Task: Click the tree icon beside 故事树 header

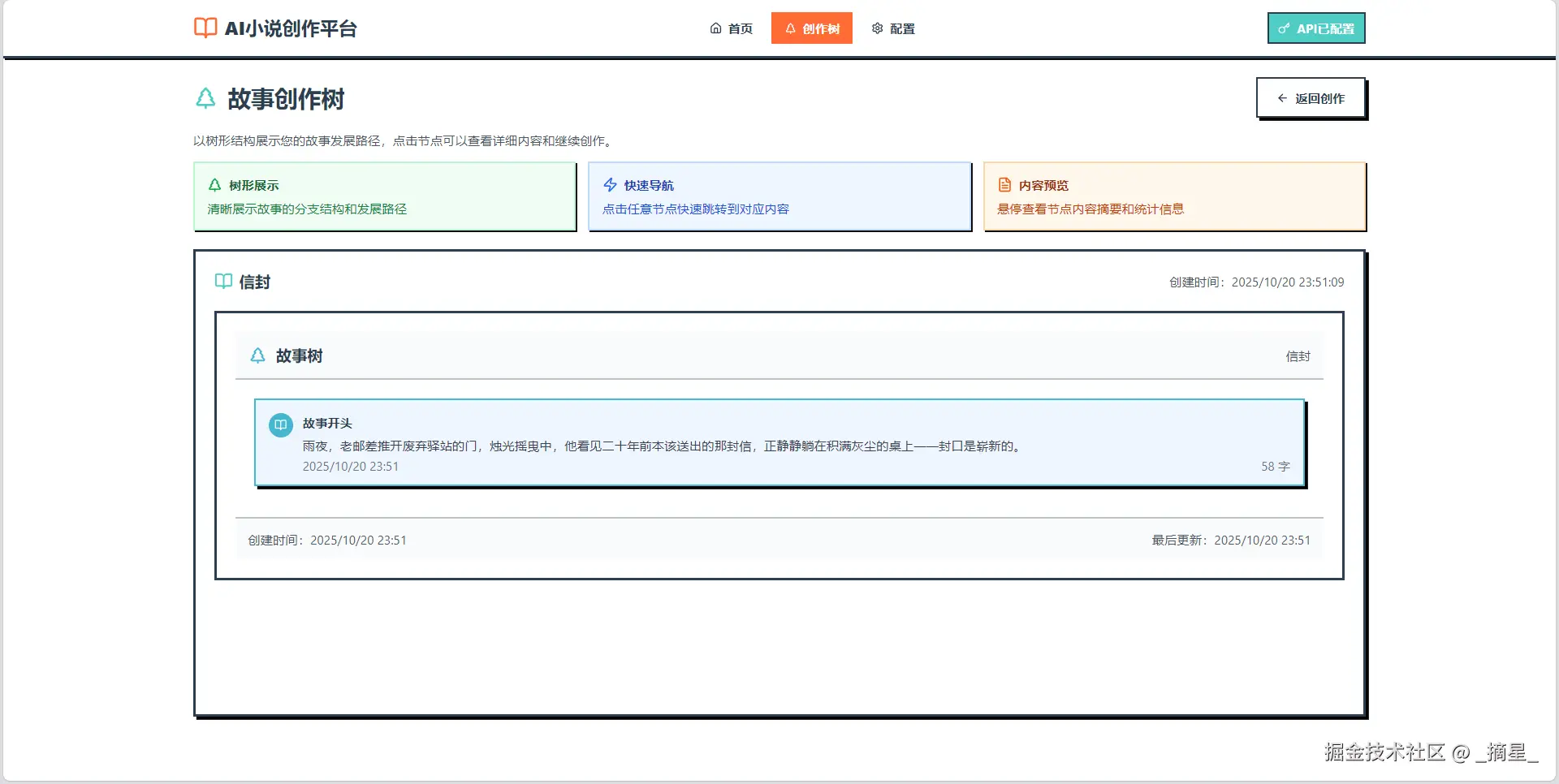Action: pos(257,355)
